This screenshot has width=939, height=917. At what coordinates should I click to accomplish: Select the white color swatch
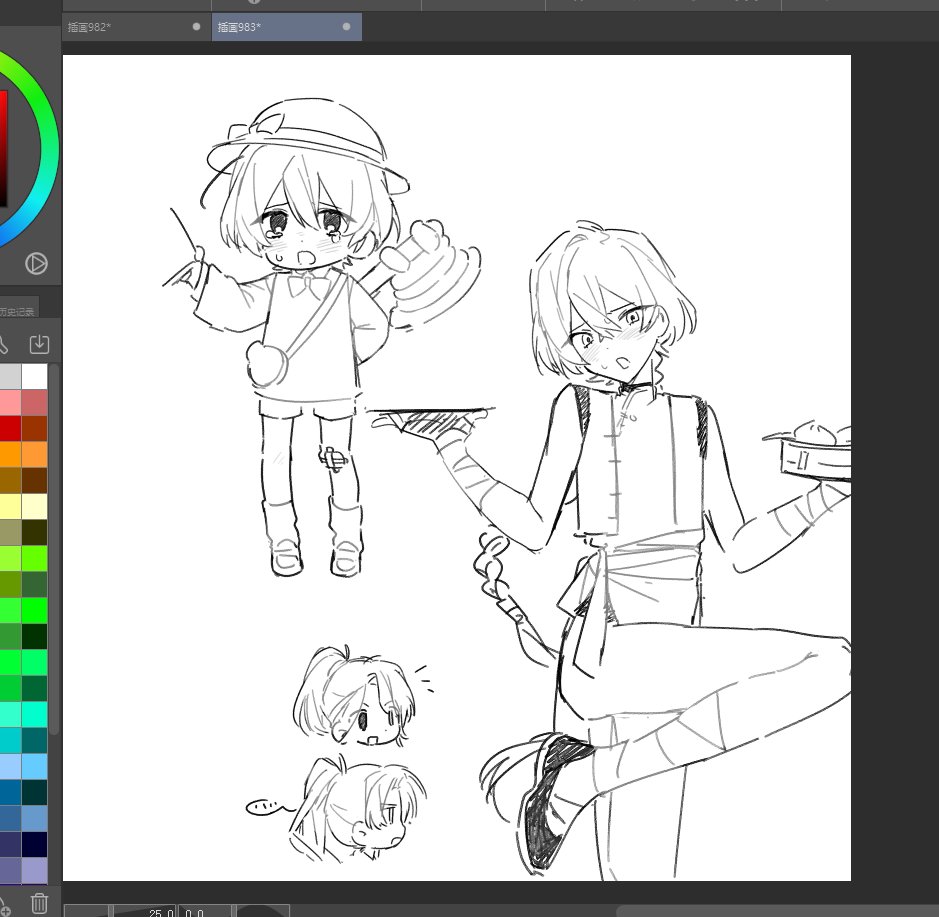click(34, 377)
